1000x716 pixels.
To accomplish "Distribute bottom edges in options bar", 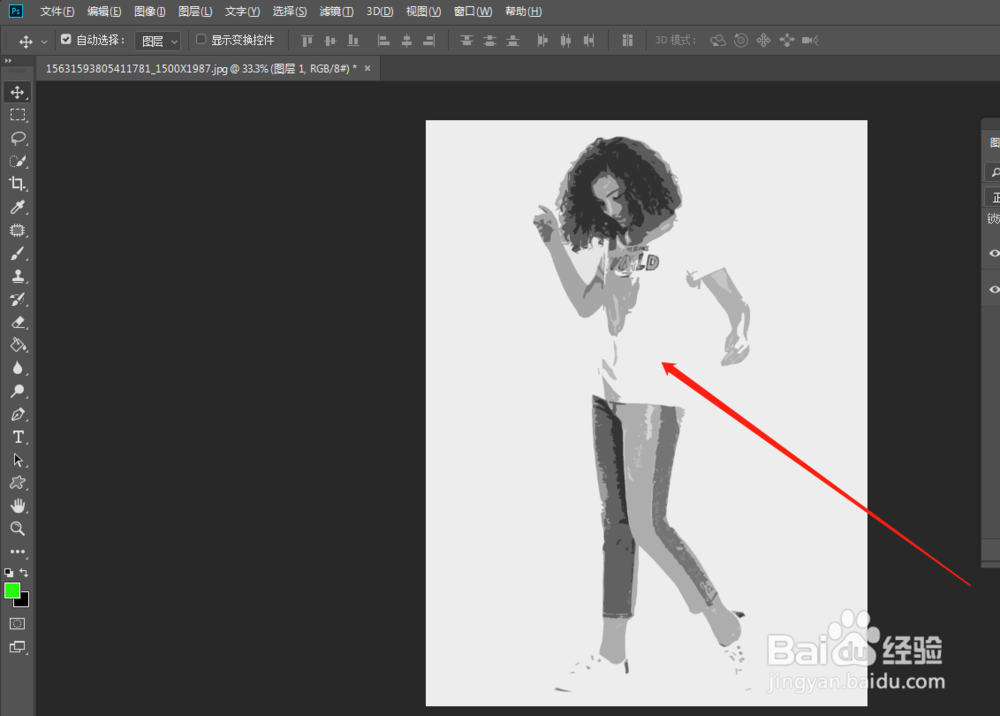I will pos(513,41).
